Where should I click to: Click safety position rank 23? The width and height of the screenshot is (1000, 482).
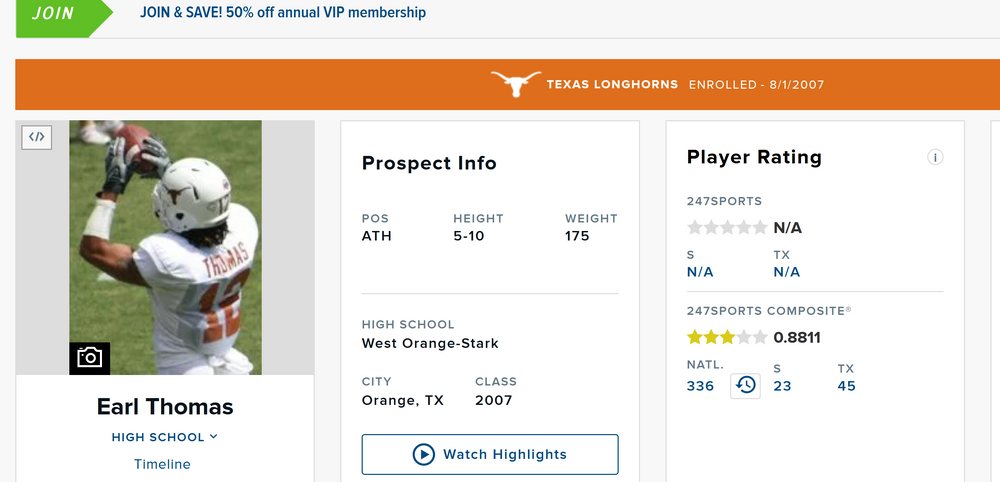coord(782,386)
